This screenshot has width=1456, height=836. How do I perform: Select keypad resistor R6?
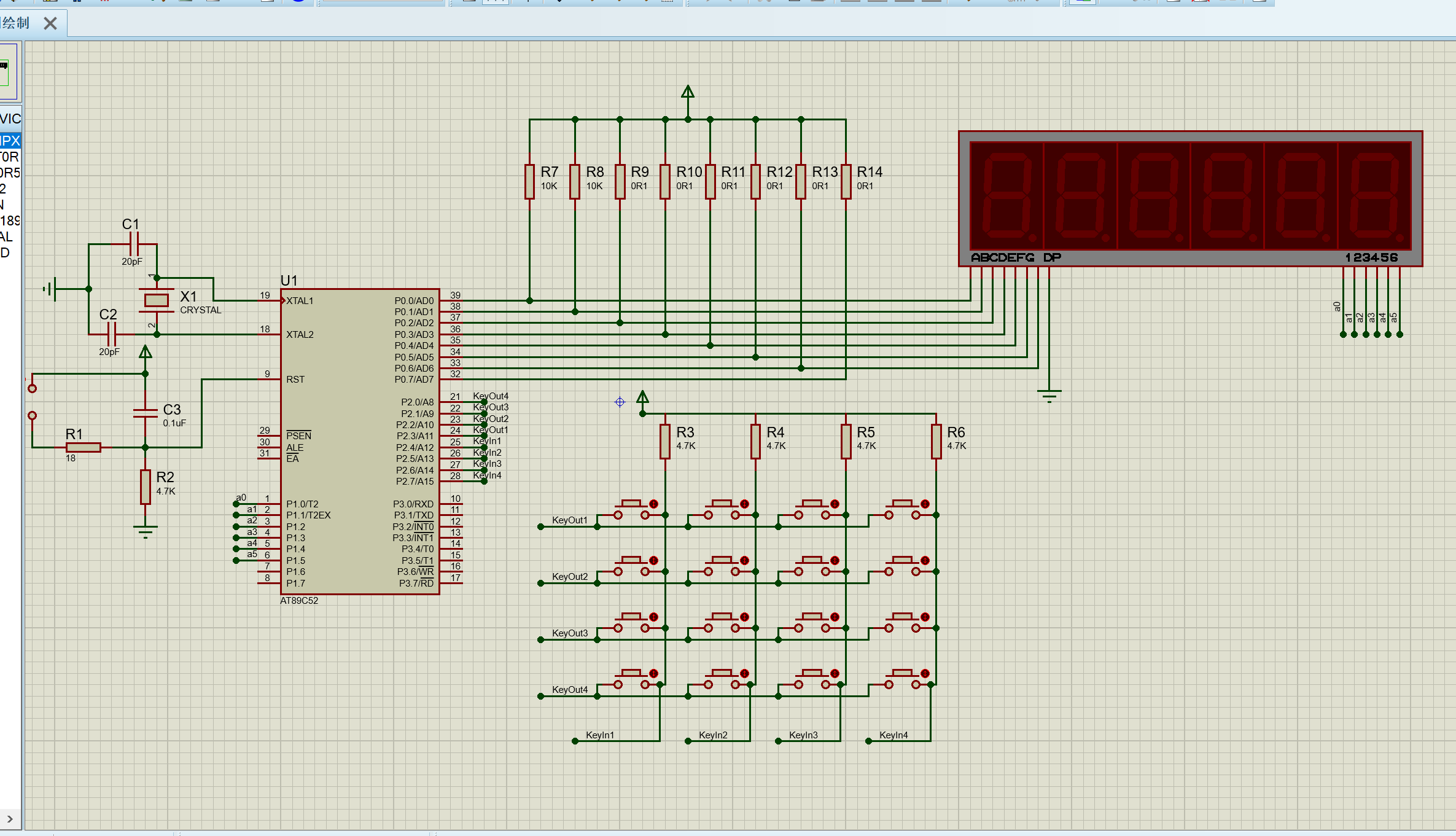(936, 442)
